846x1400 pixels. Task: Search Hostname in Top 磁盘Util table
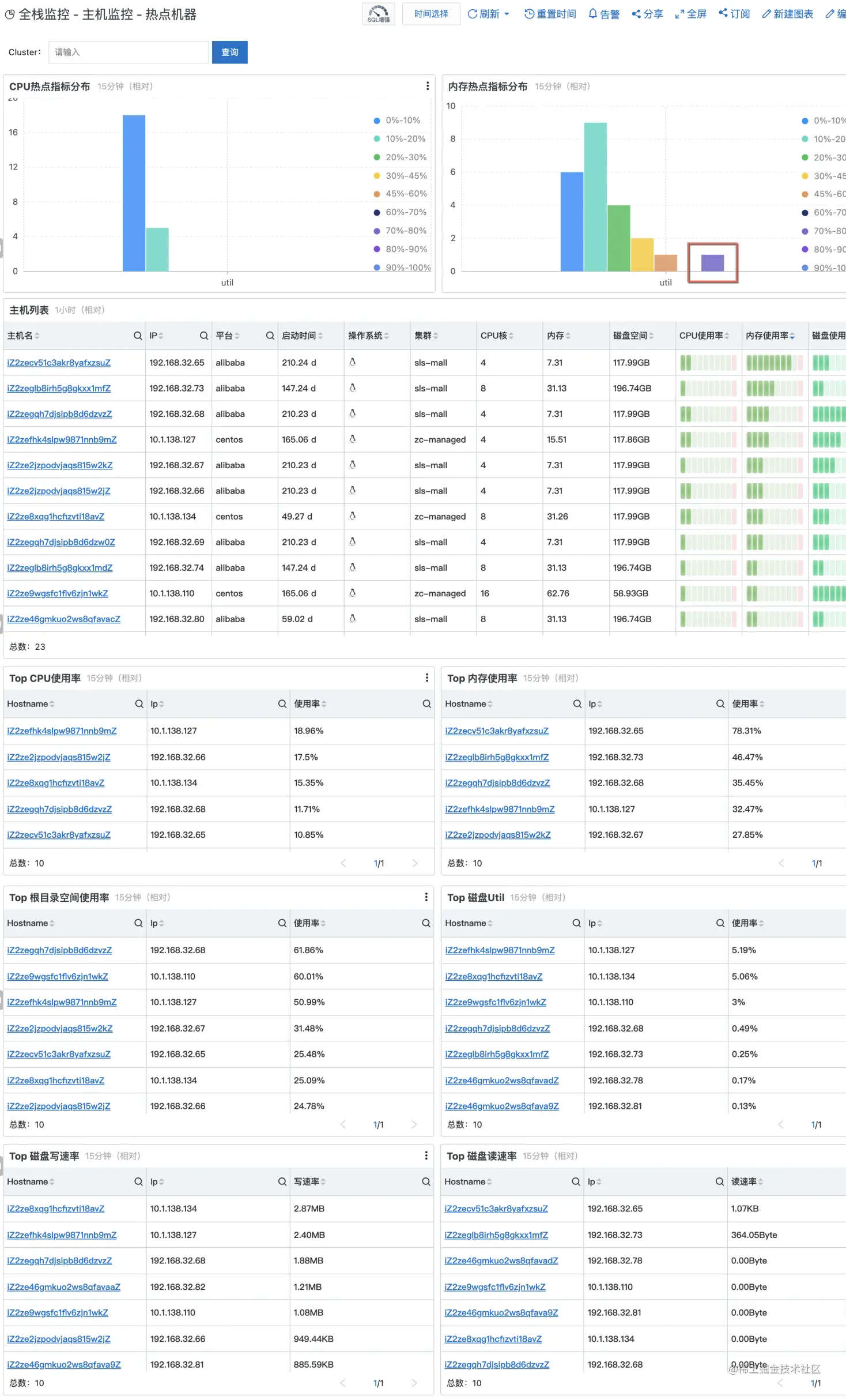(576, 923)
